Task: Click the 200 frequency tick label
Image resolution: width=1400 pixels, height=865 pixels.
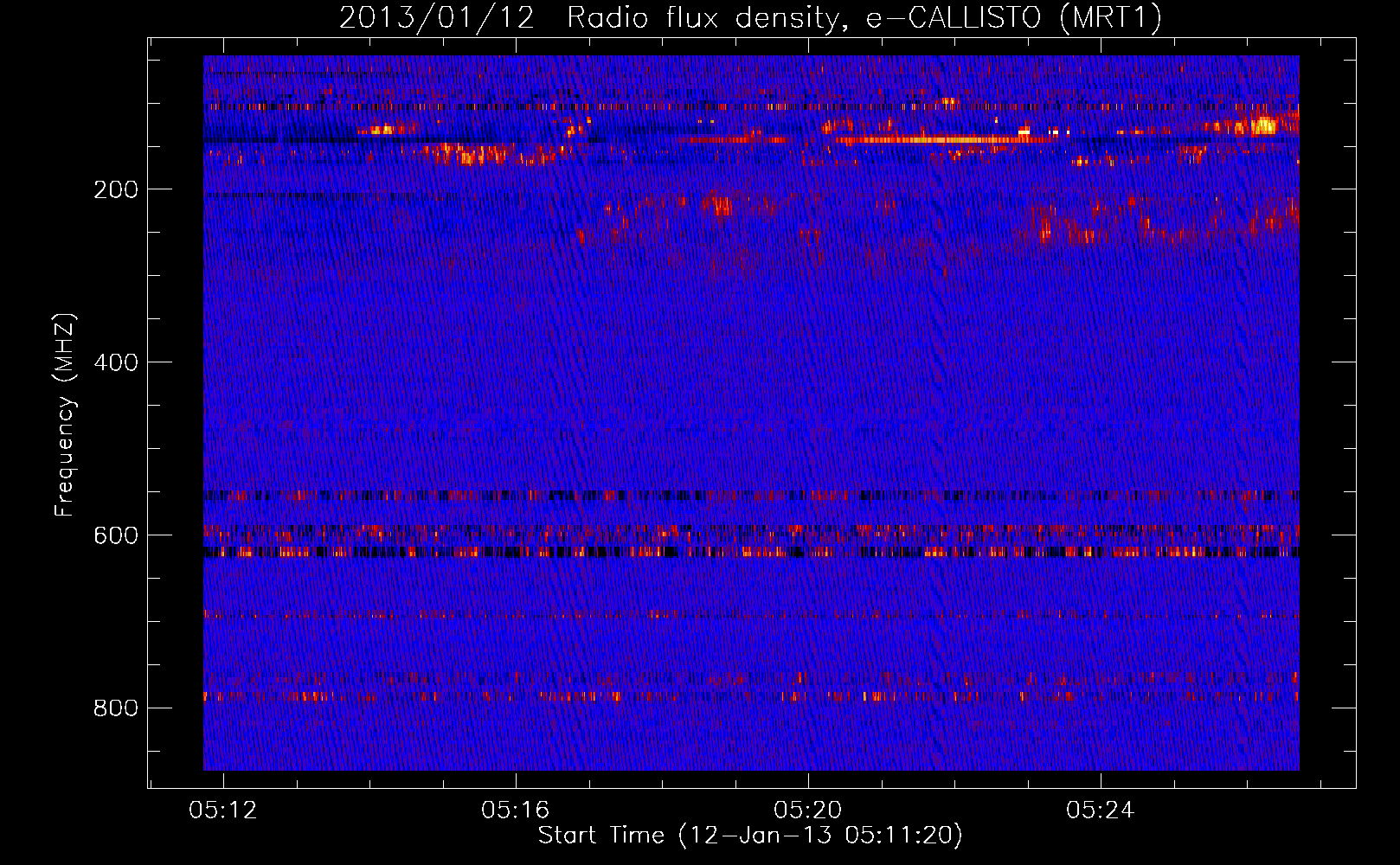Action: pos(116,189)
